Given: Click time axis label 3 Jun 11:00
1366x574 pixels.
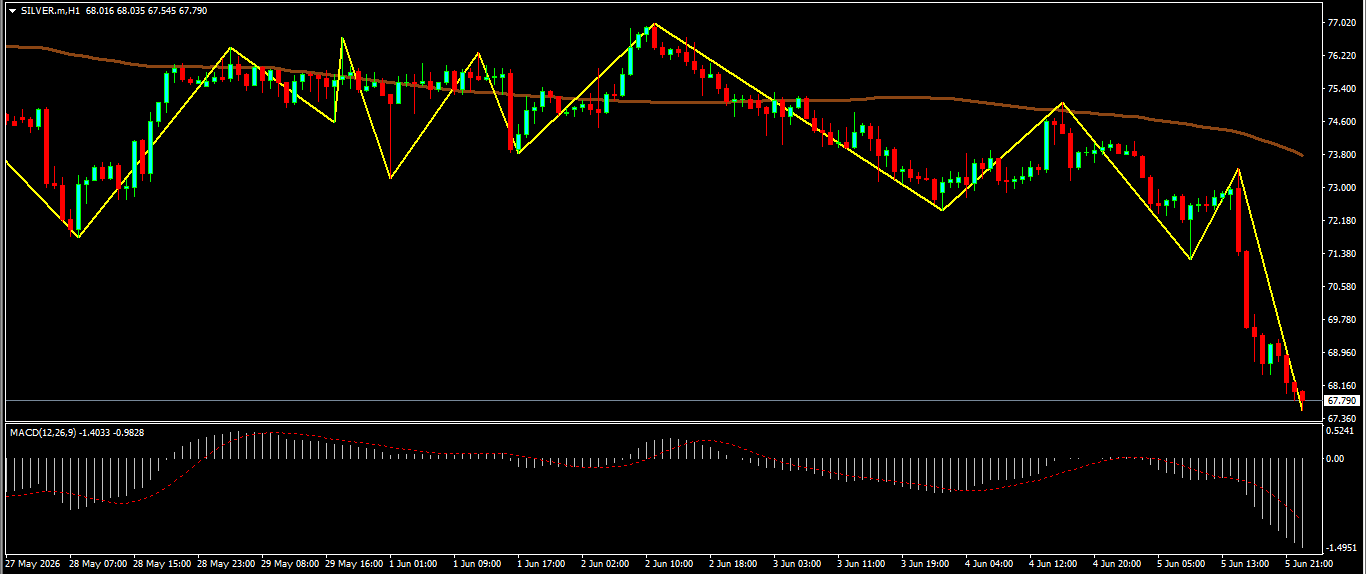Looking at the screenshot, I should click(861, 564).
